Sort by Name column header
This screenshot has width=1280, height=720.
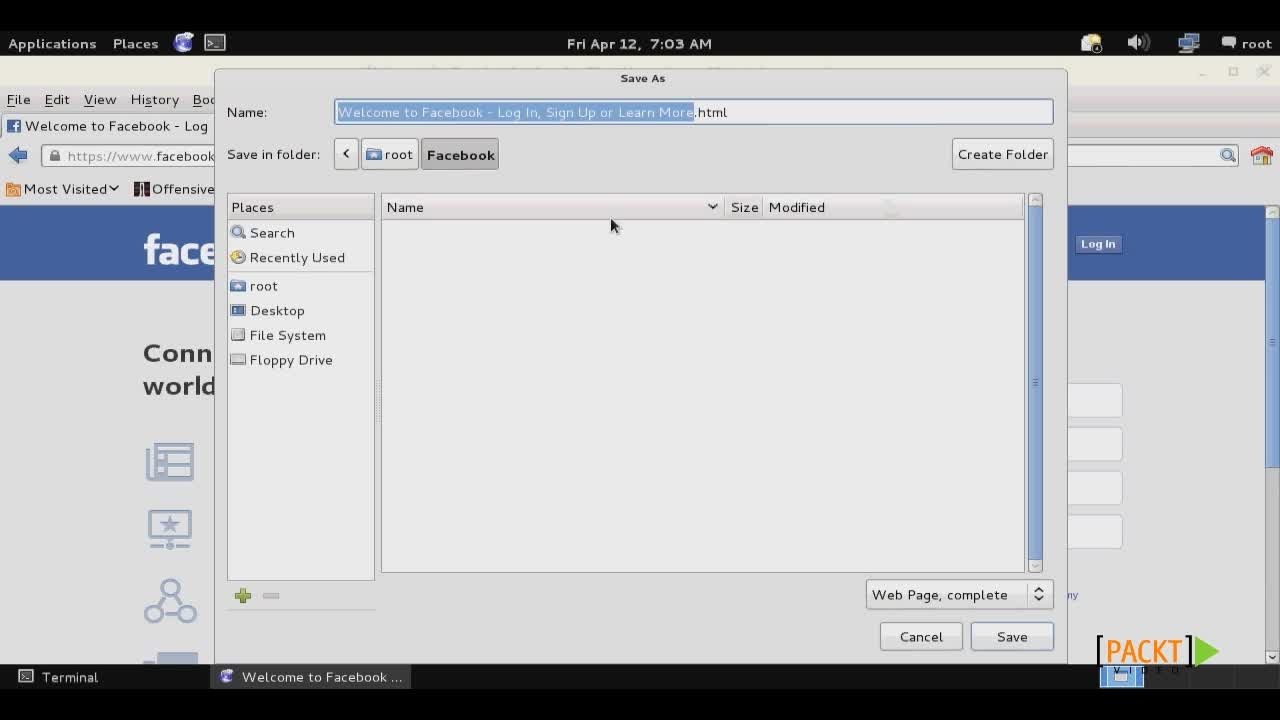[553, 207]
